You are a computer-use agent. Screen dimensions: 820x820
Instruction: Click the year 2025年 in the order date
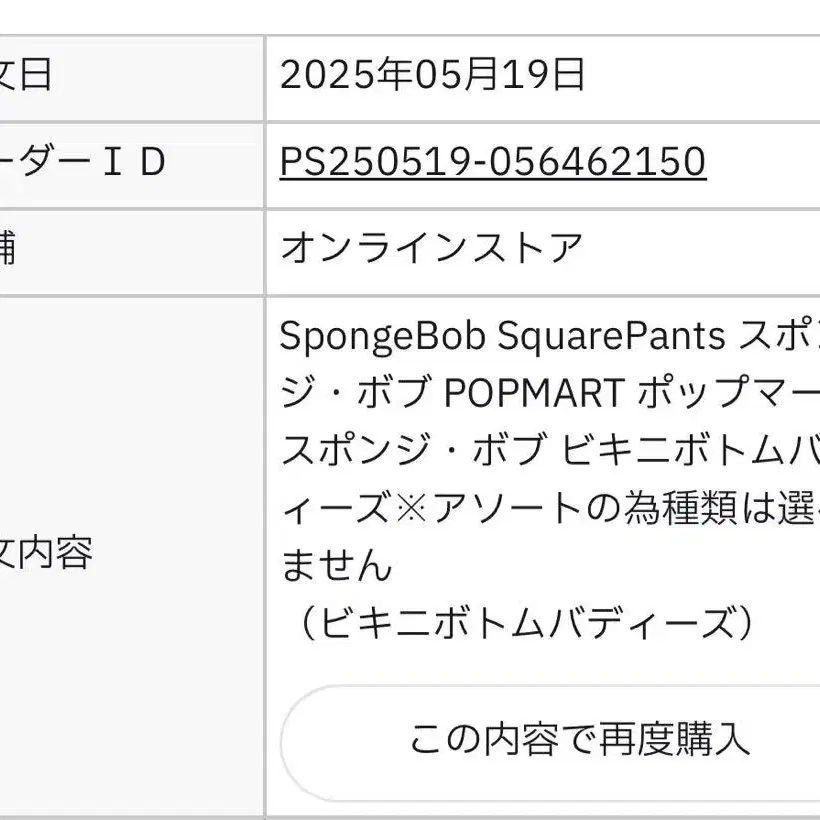[x=331, y=76]
